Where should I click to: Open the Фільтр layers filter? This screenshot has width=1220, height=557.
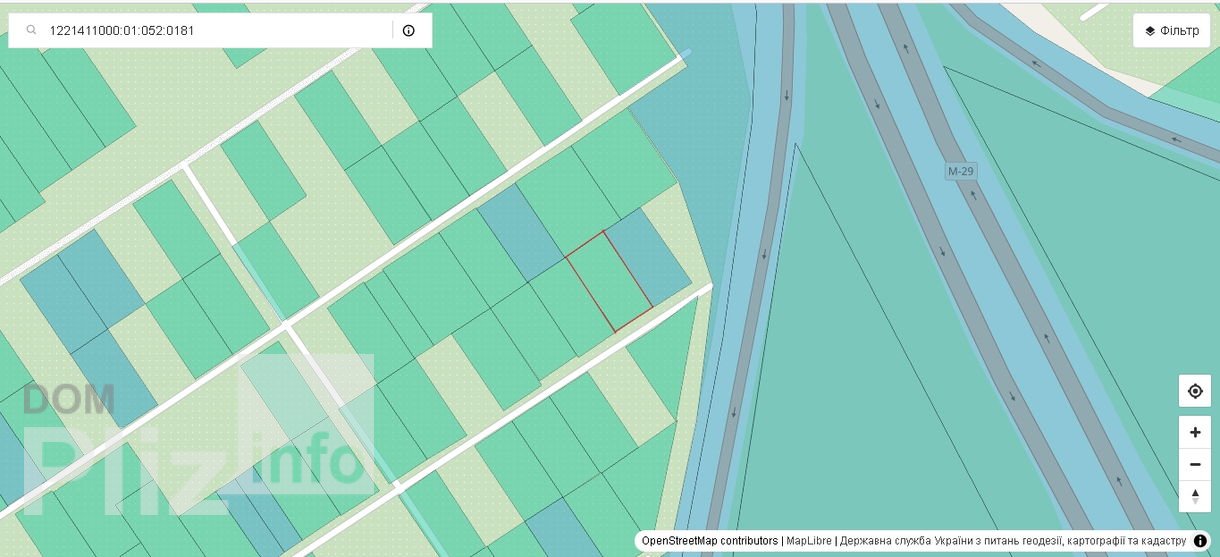coord(1171,31)
